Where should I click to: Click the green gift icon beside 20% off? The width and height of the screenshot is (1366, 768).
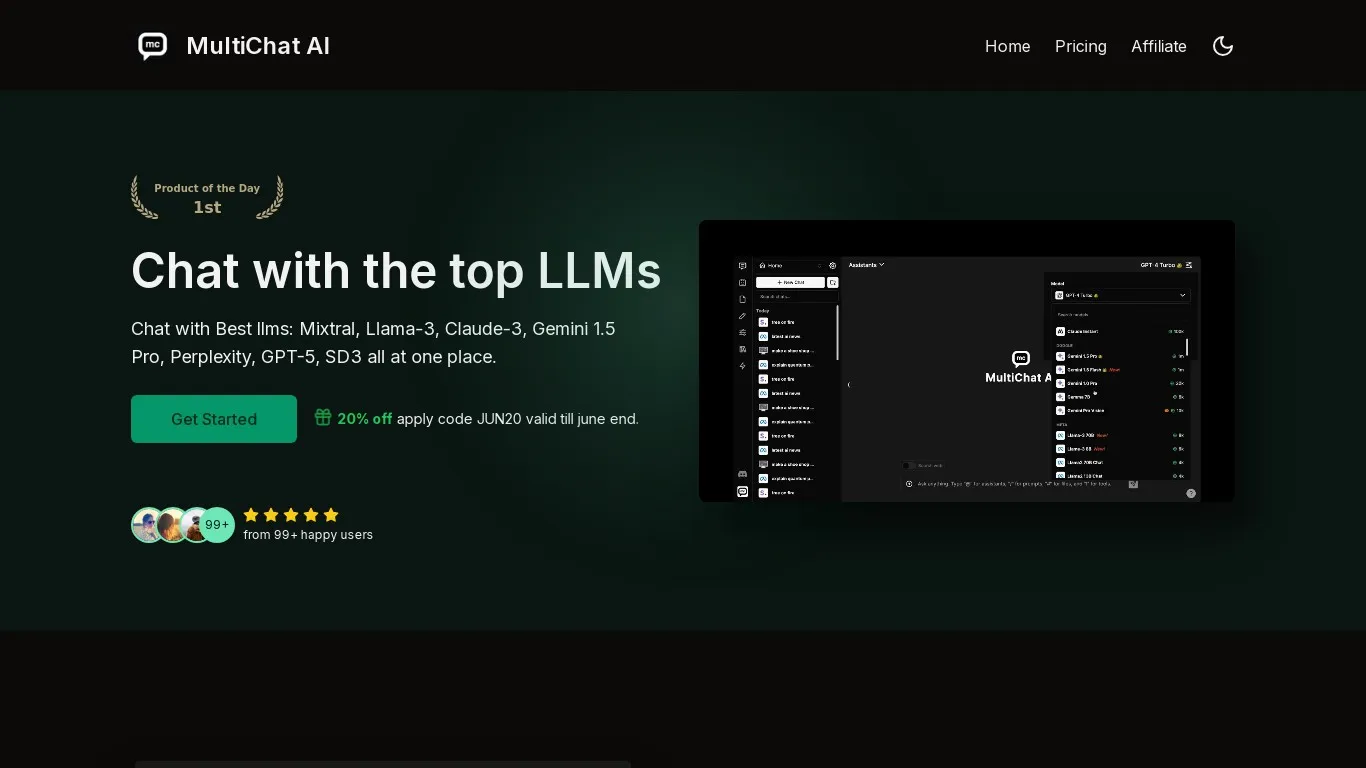tap(323, 418)
